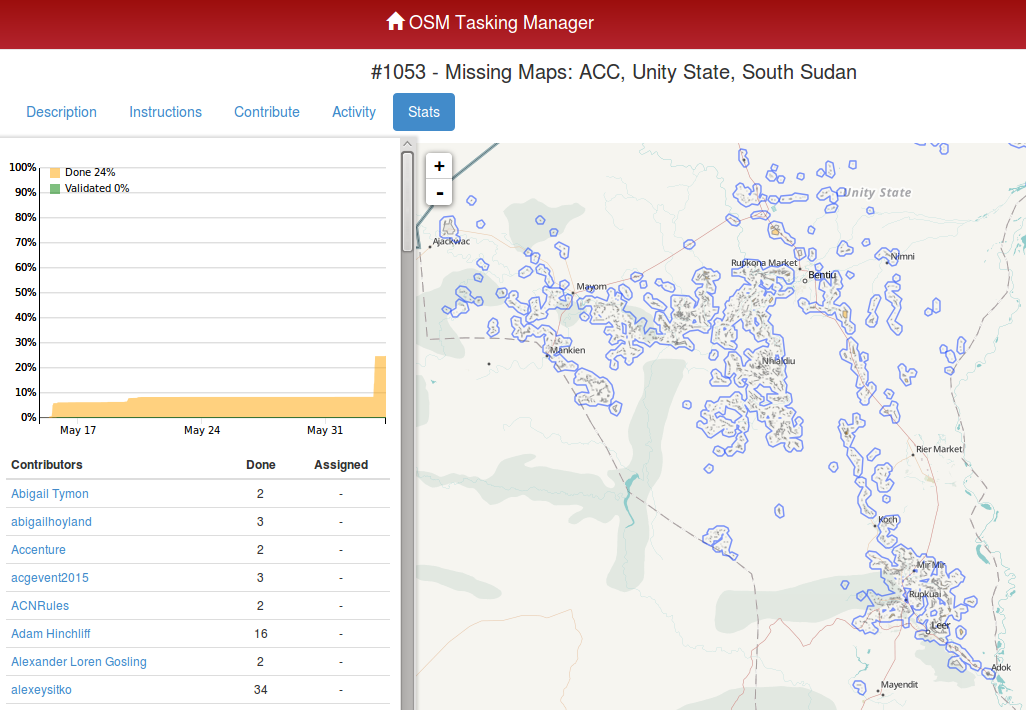This screenshot has width=1026, height=710.
Task: Open the Activity tab
Action: click(x=354, y=112)
